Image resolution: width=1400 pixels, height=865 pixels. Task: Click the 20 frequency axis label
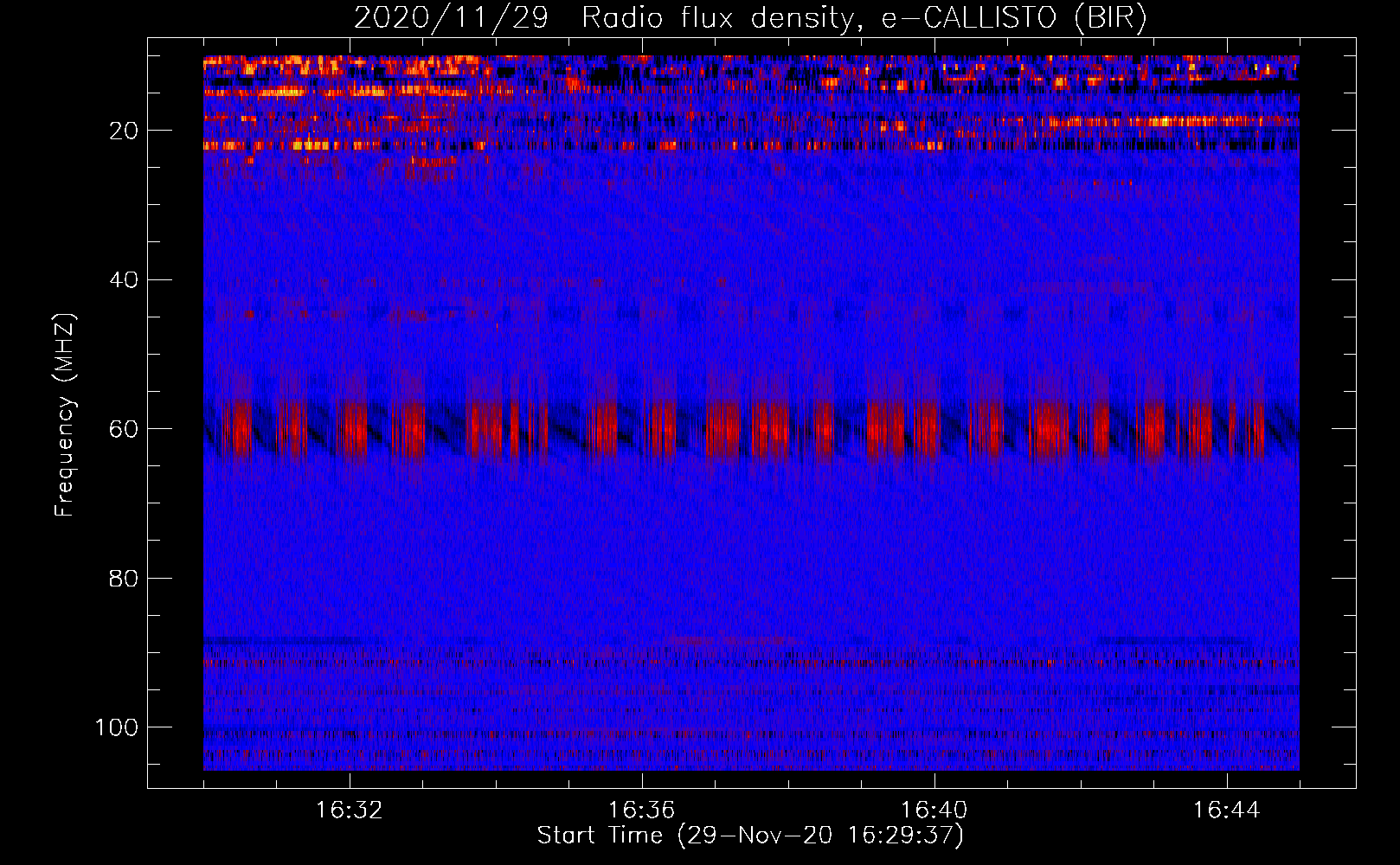pos(124,131)
